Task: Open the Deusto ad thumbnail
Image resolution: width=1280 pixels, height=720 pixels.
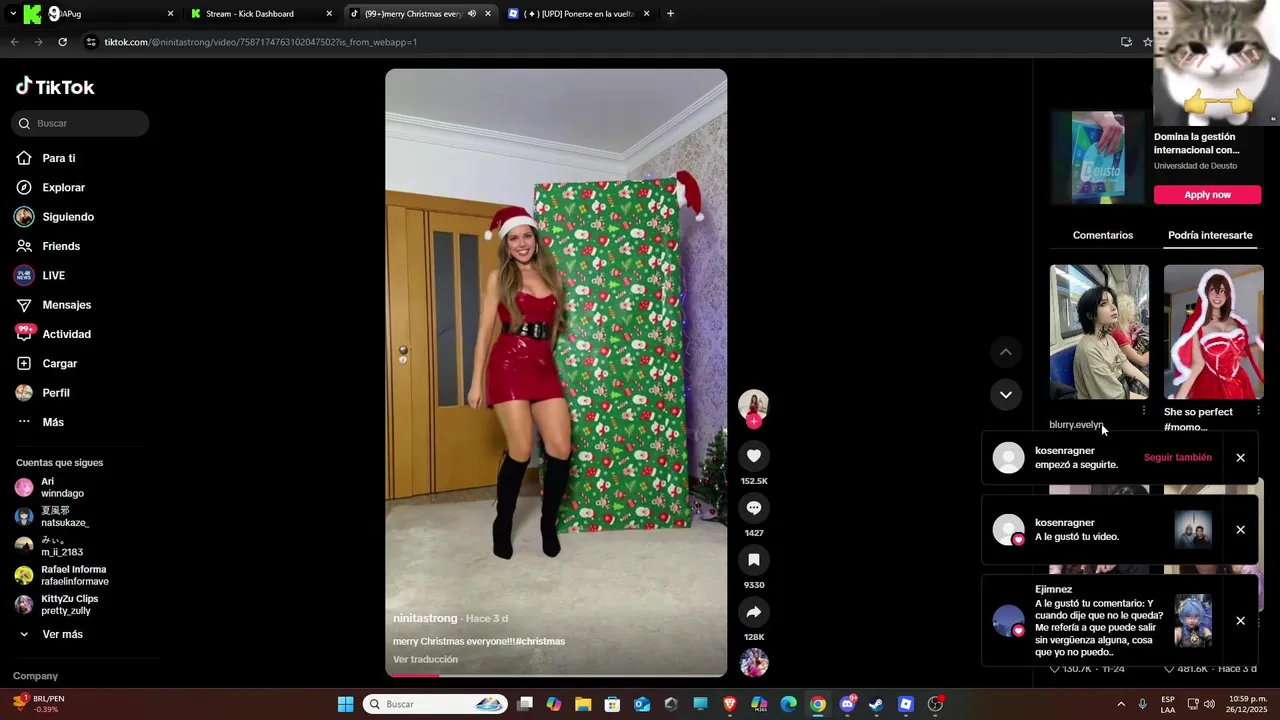Action: point(1098,157)
